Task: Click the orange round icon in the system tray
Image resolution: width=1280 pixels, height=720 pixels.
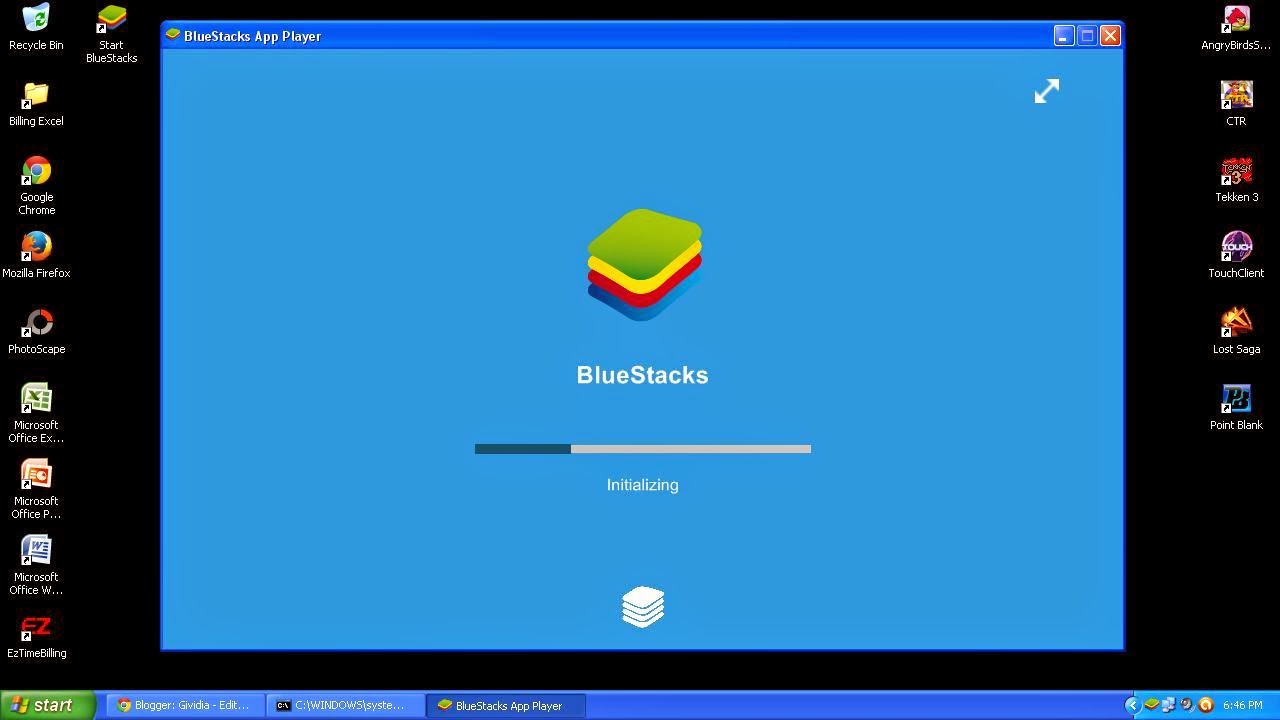Action: [1205, 705]
